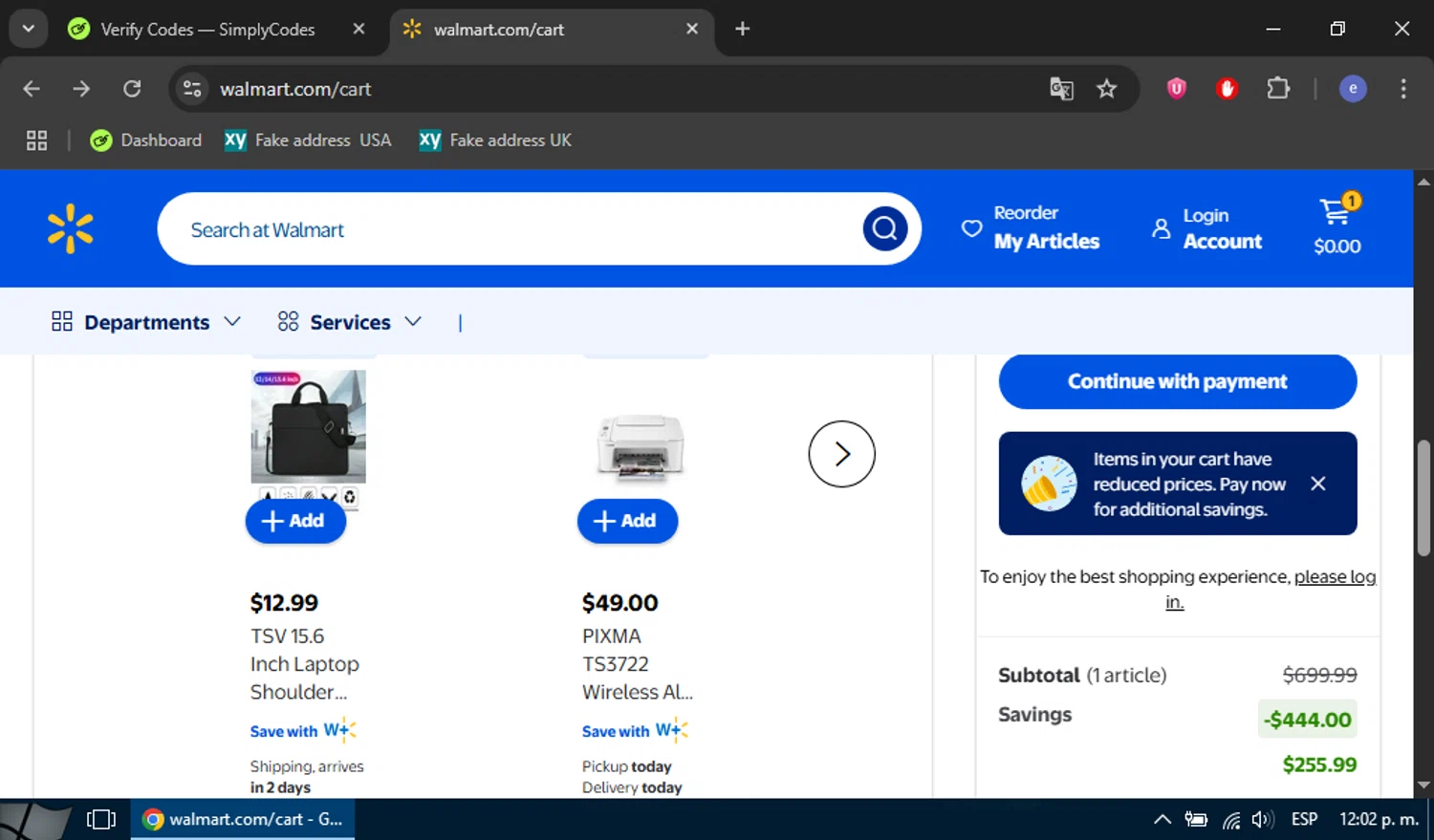Dismiss the reduced prices banner
Image resolution: width=1434 pixels, height=840 pixels.
point(1318,484)
